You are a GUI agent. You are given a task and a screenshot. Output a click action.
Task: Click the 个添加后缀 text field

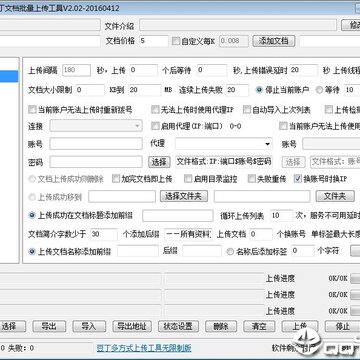tap(189, 234)
